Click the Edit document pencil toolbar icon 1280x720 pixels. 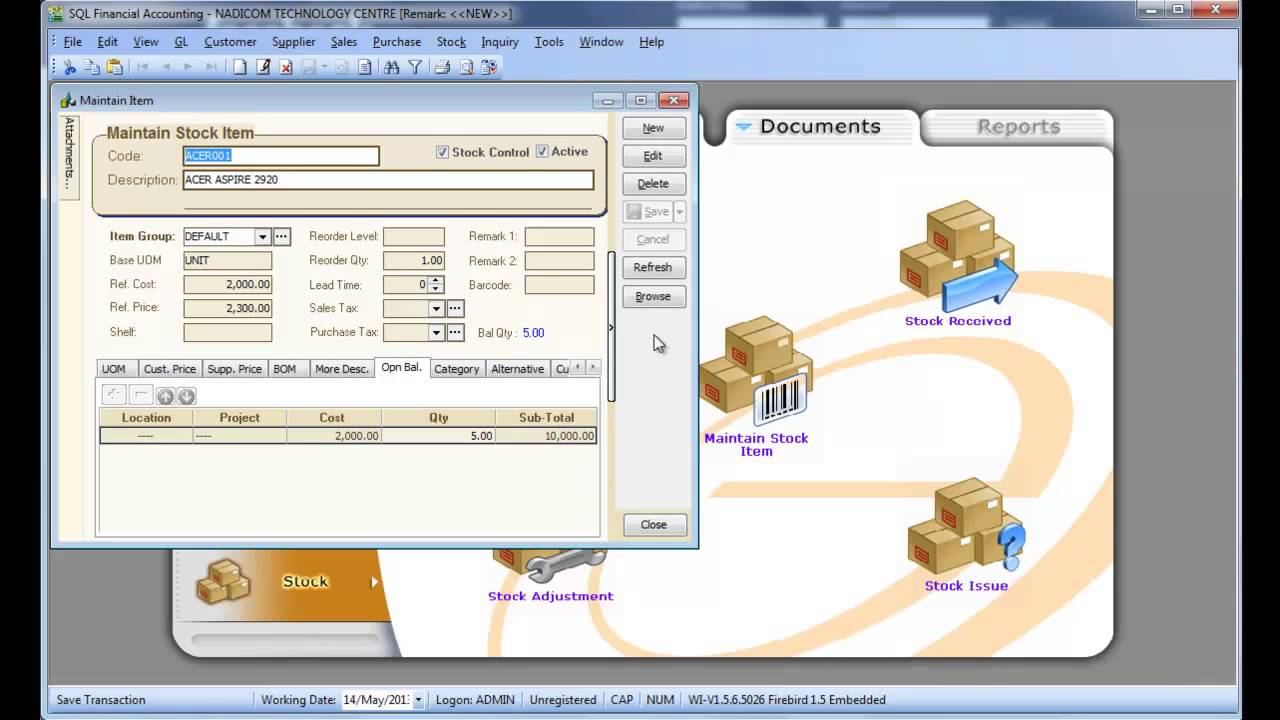[263, 67]
